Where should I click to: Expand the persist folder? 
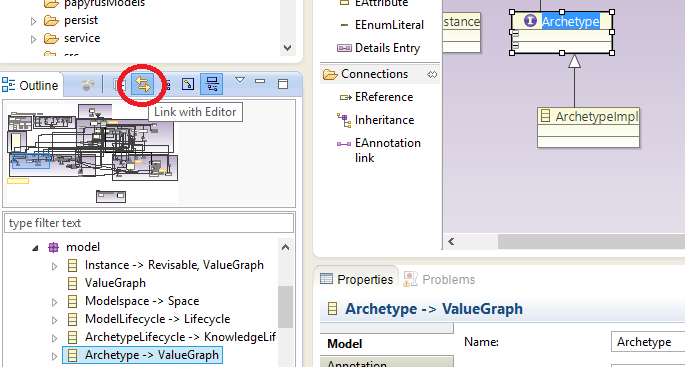click(34, 21)
